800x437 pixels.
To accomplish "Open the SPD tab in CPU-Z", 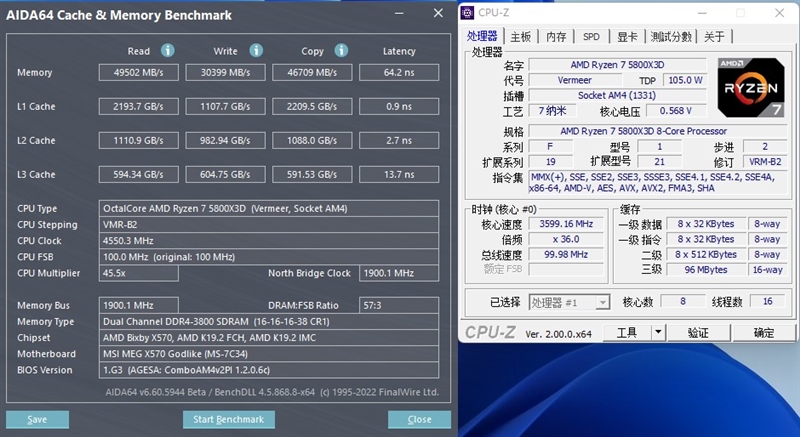I will pos(591,37).
